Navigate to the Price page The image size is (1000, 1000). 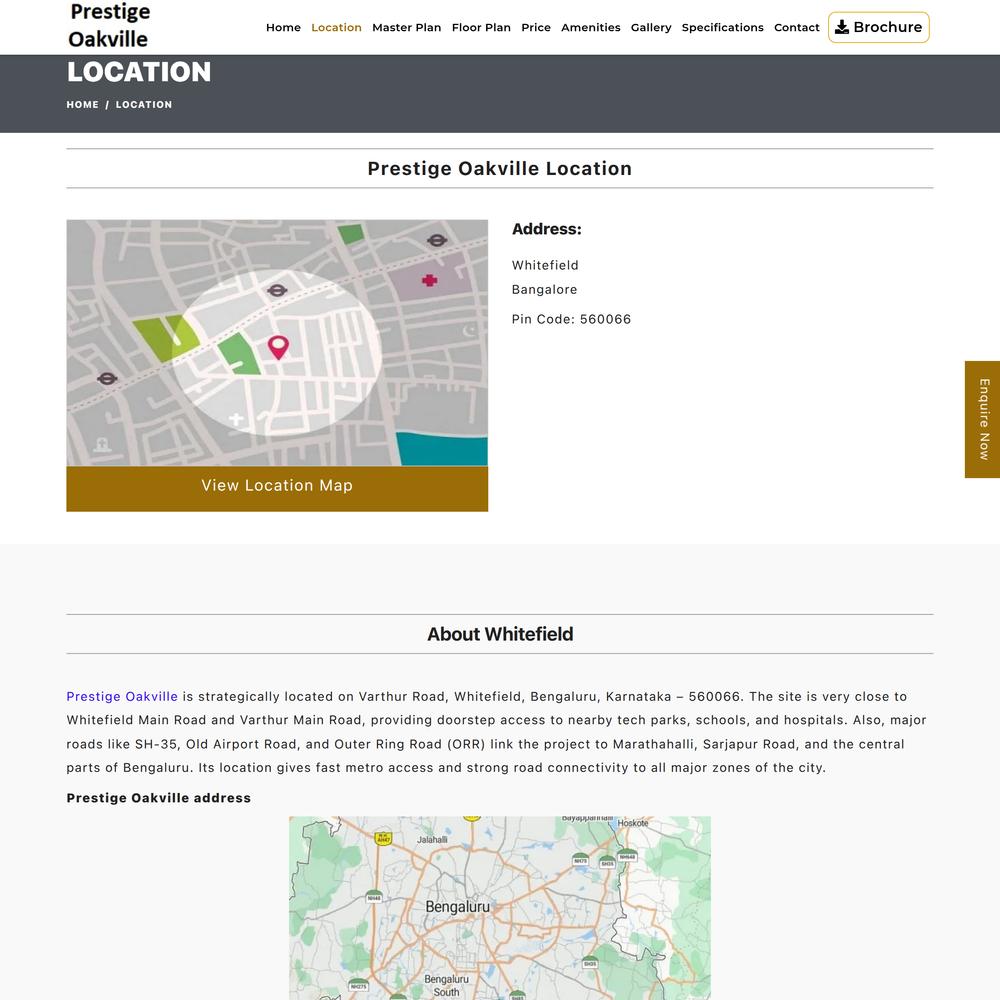tap(536, 27)
